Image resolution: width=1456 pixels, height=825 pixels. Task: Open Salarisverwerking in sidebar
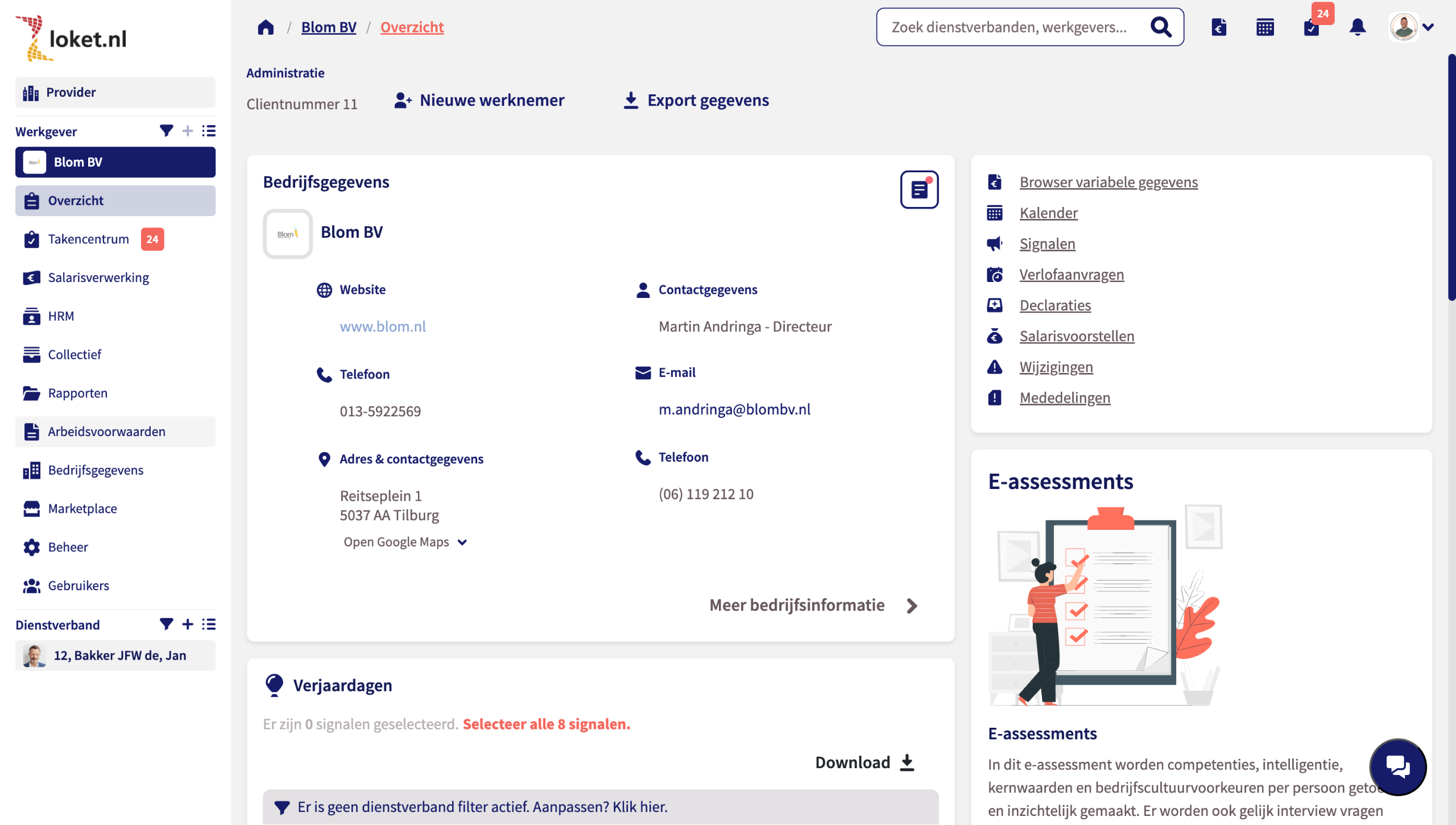coord(98,277)
